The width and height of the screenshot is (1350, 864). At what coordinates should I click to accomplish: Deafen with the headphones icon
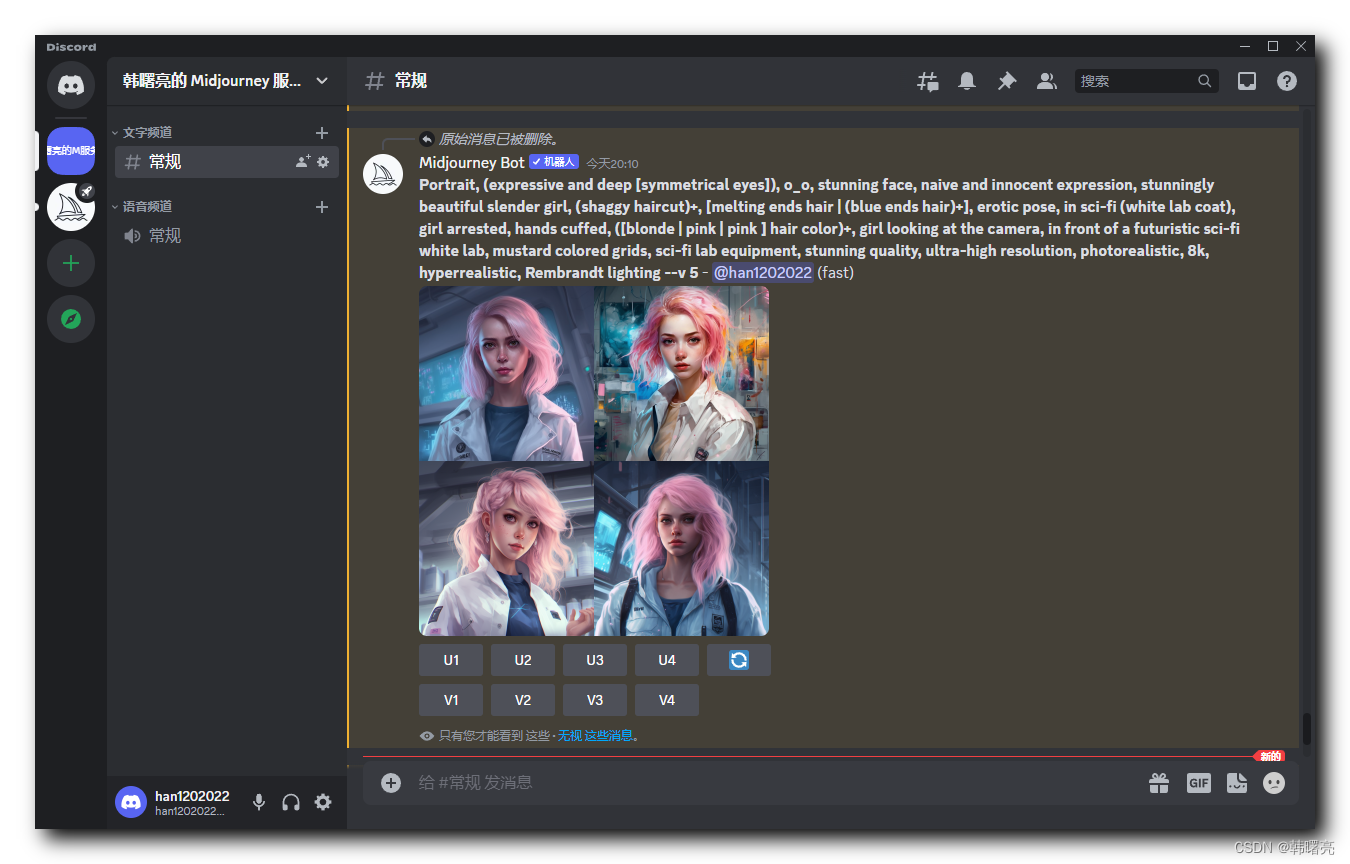[291, 802]
